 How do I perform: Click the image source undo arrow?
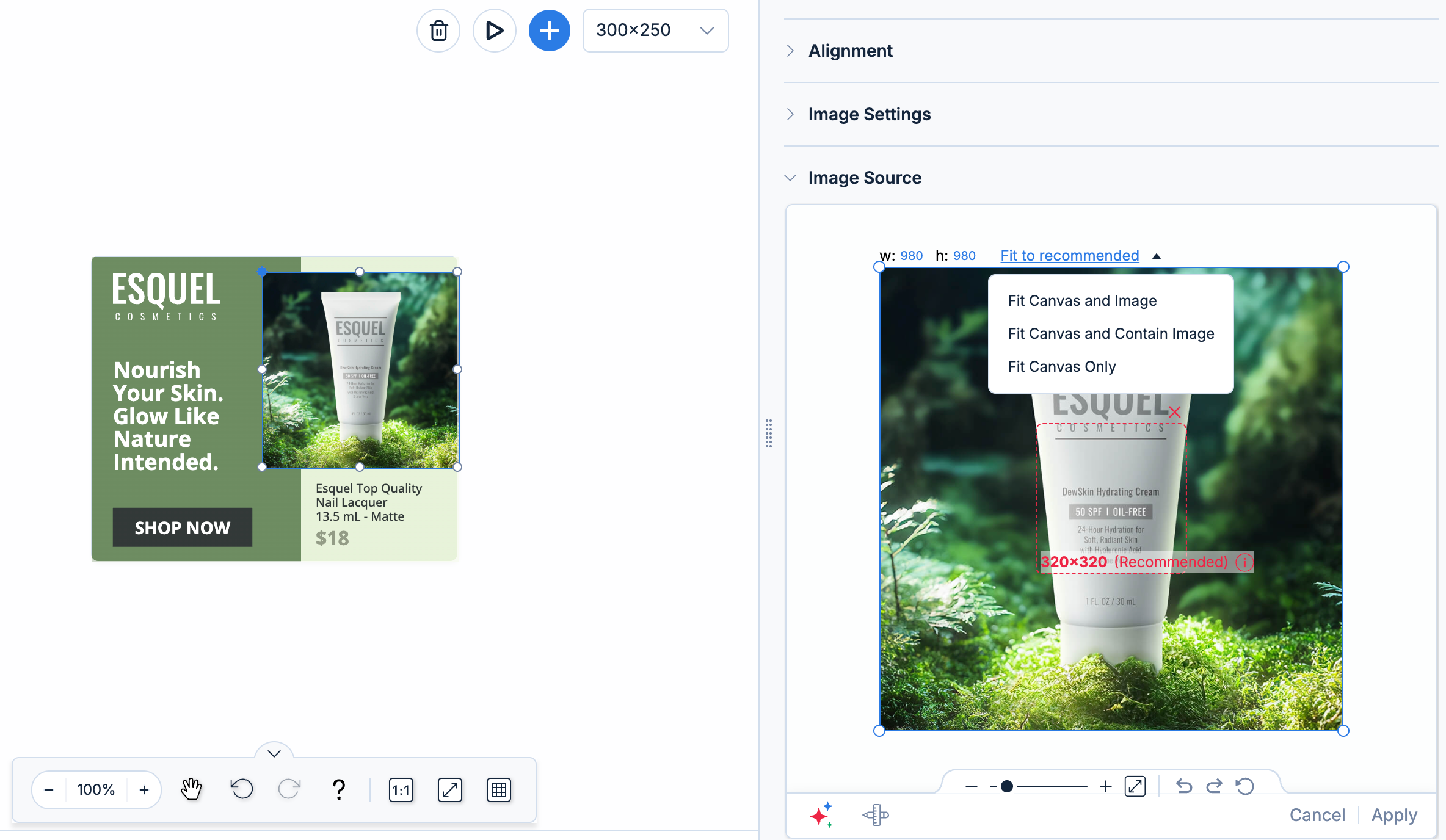[x=1184, y=786]
